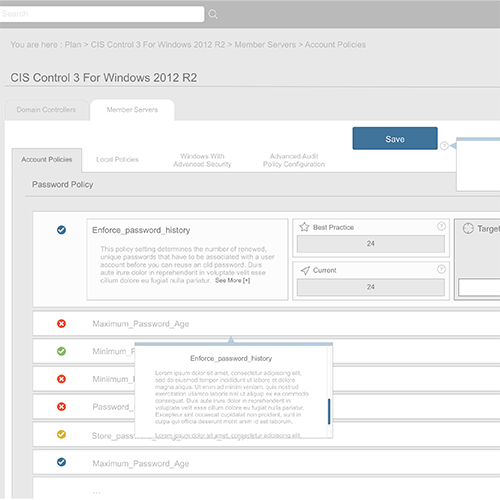Viewport: 500px width, 500px height.
Task: Click the Enforce_password_history title
Action: point(141,230)
